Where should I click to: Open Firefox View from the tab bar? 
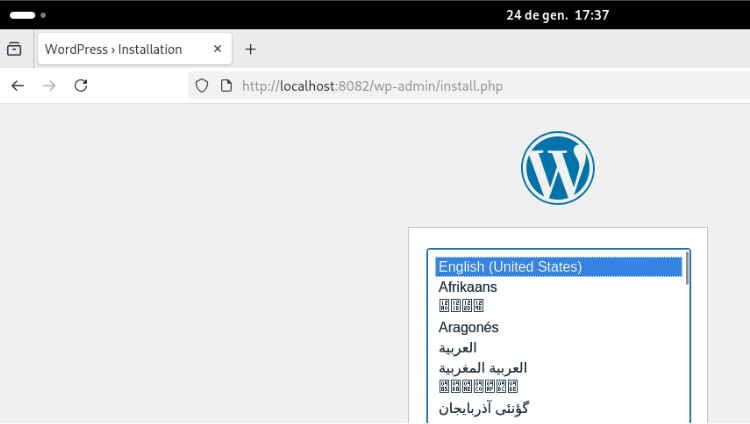(14, 49)
